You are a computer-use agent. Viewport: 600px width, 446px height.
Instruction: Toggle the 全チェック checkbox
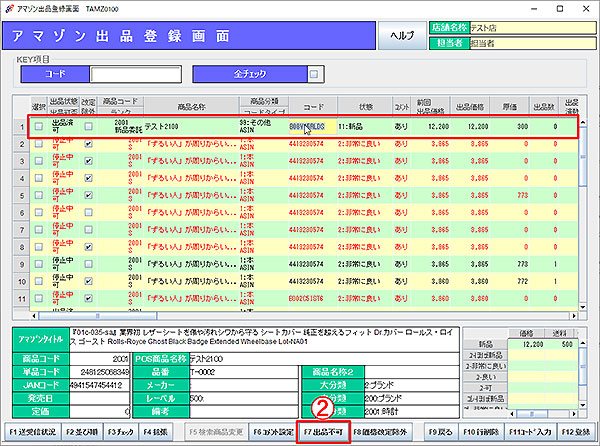tap(315, 73)
